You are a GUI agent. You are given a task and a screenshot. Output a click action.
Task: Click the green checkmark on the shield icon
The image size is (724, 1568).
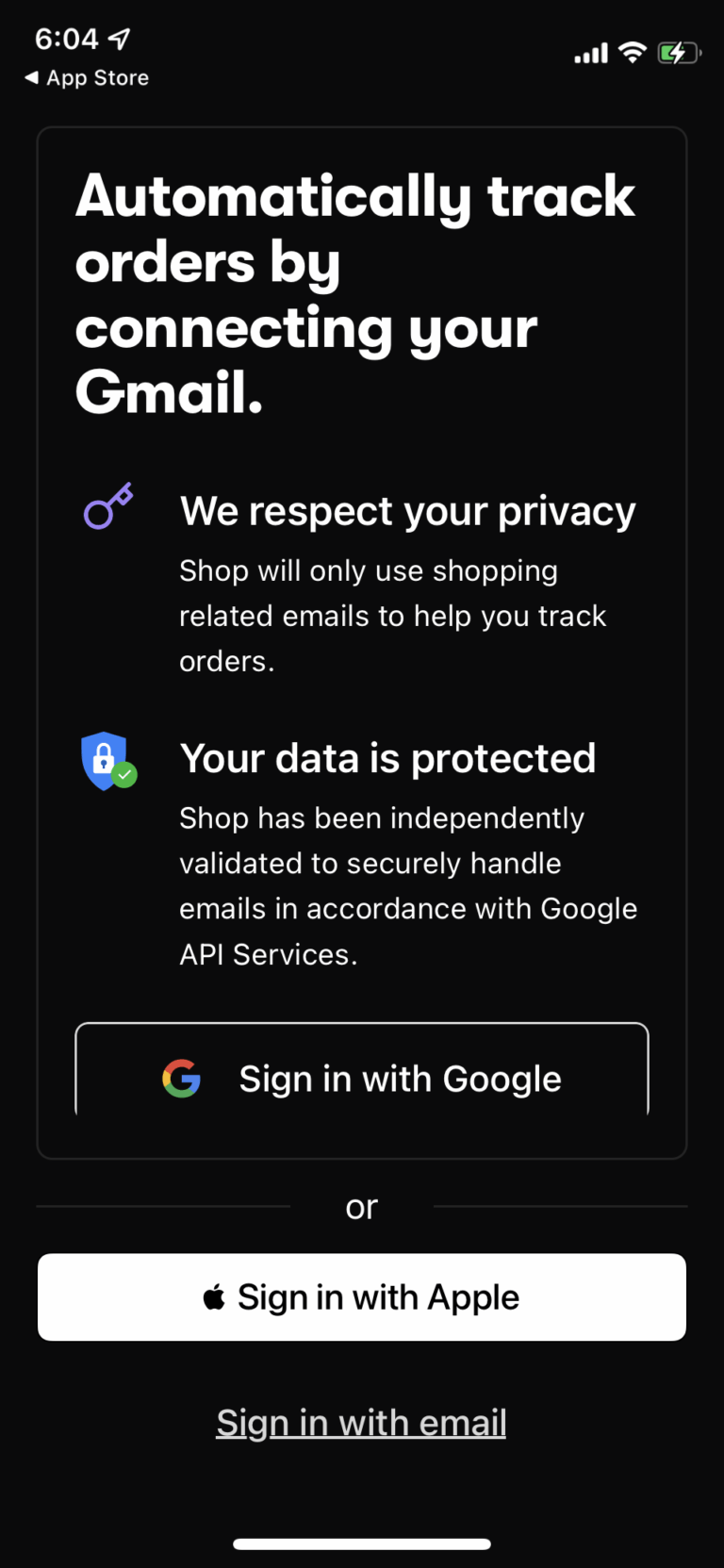[x=123, y=775]
